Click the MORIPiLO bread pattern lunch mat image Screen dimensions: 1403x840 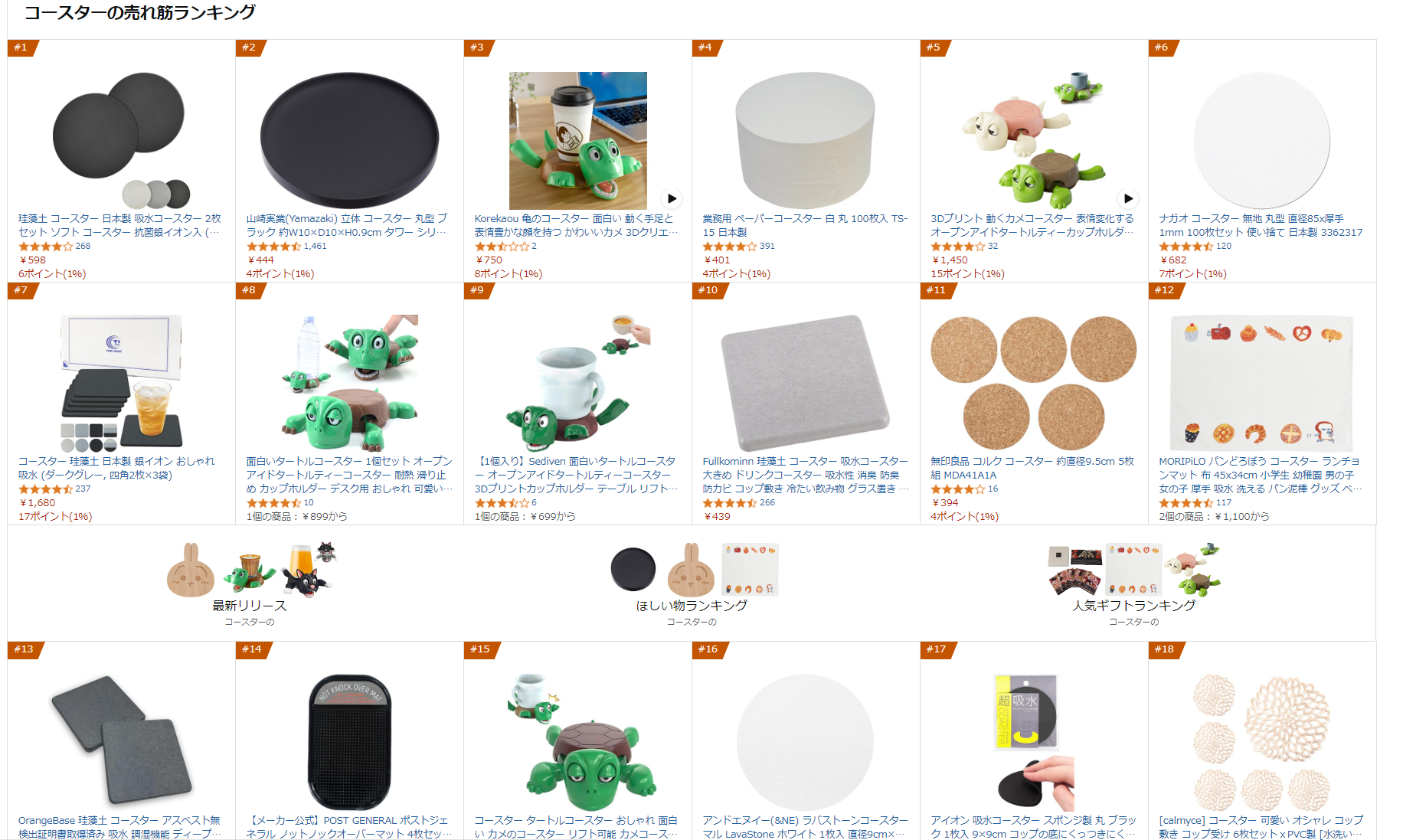pos(1261,383)
